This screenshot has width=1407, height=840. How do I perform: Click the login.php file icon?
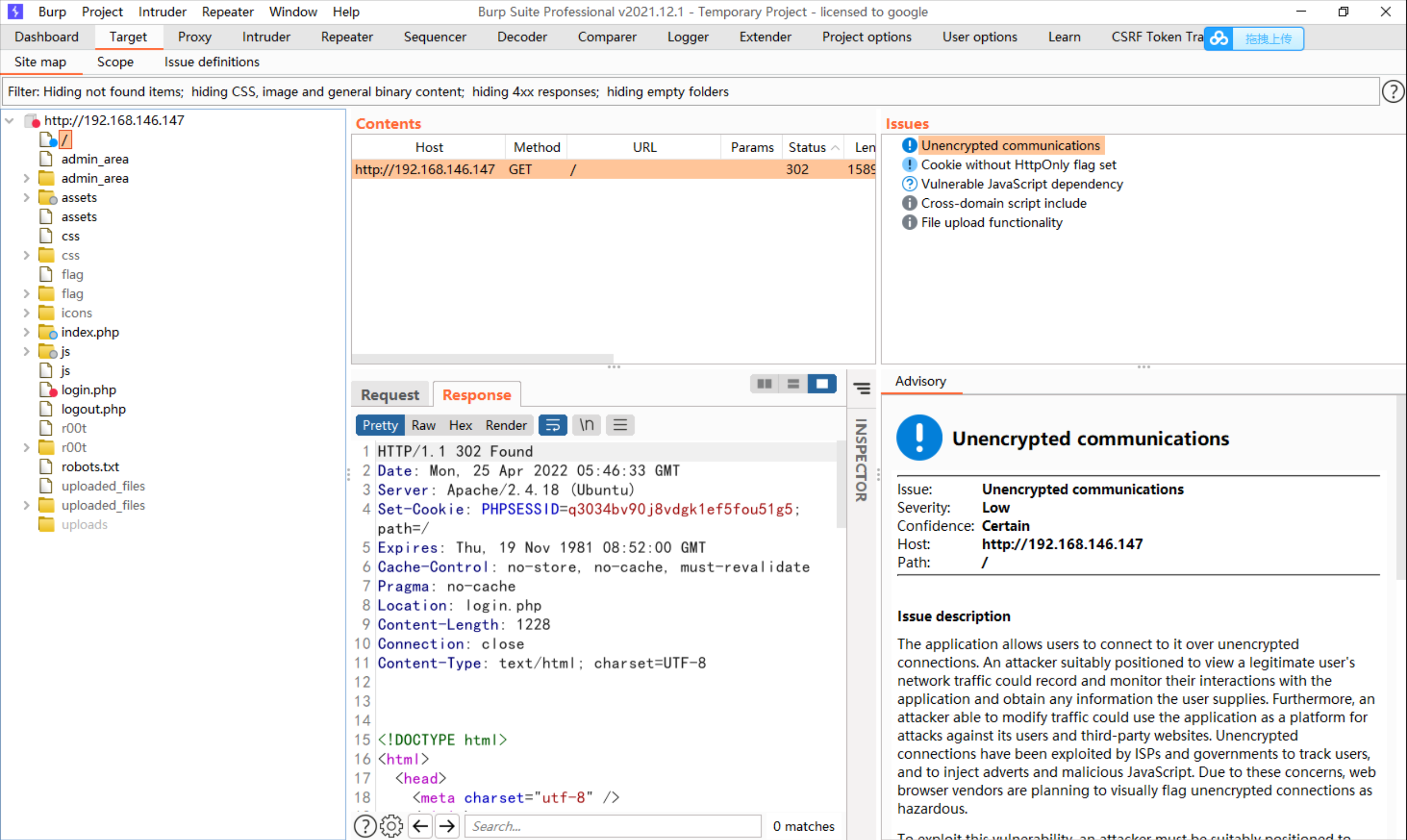[x=48, y=390]
